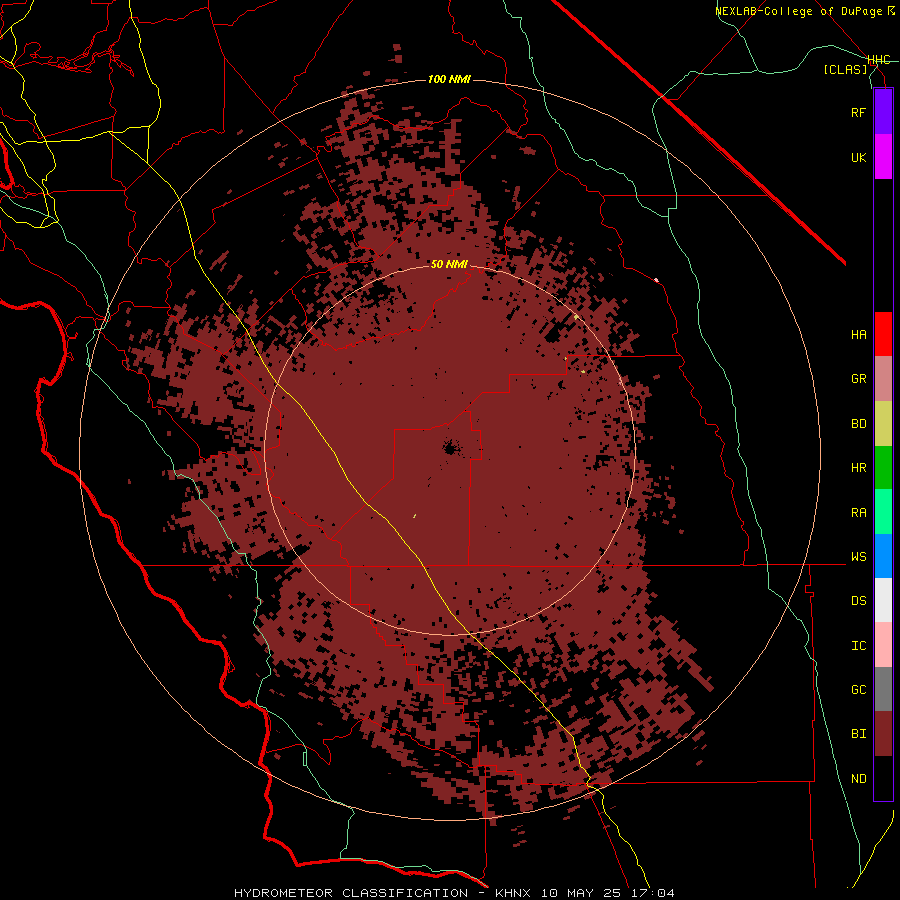
Task: Click the WS blue legend swatch
Action: click(883, 556)
